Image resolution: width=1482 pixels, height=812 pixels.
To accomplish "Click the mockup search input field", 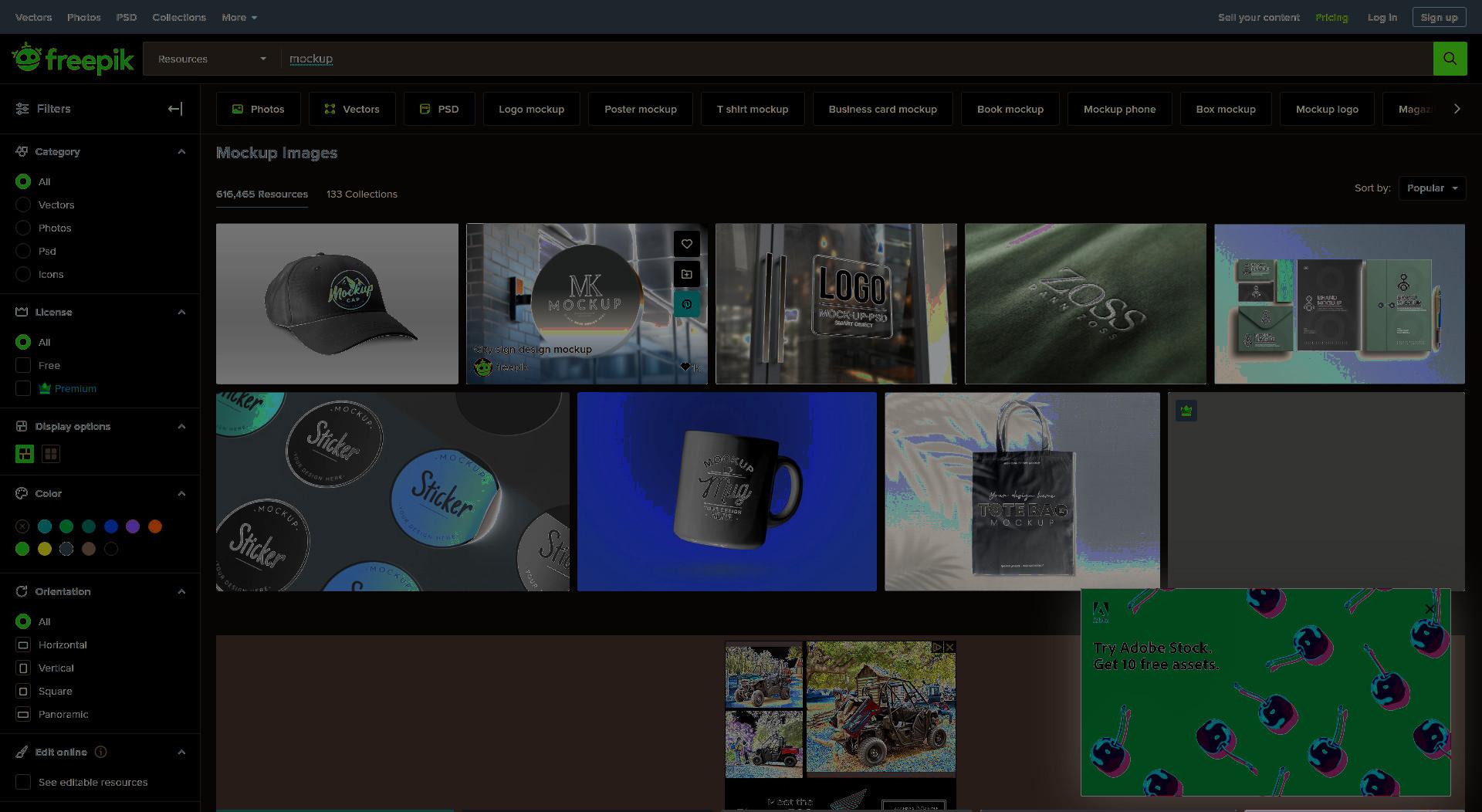I will [x=857, y=59].
